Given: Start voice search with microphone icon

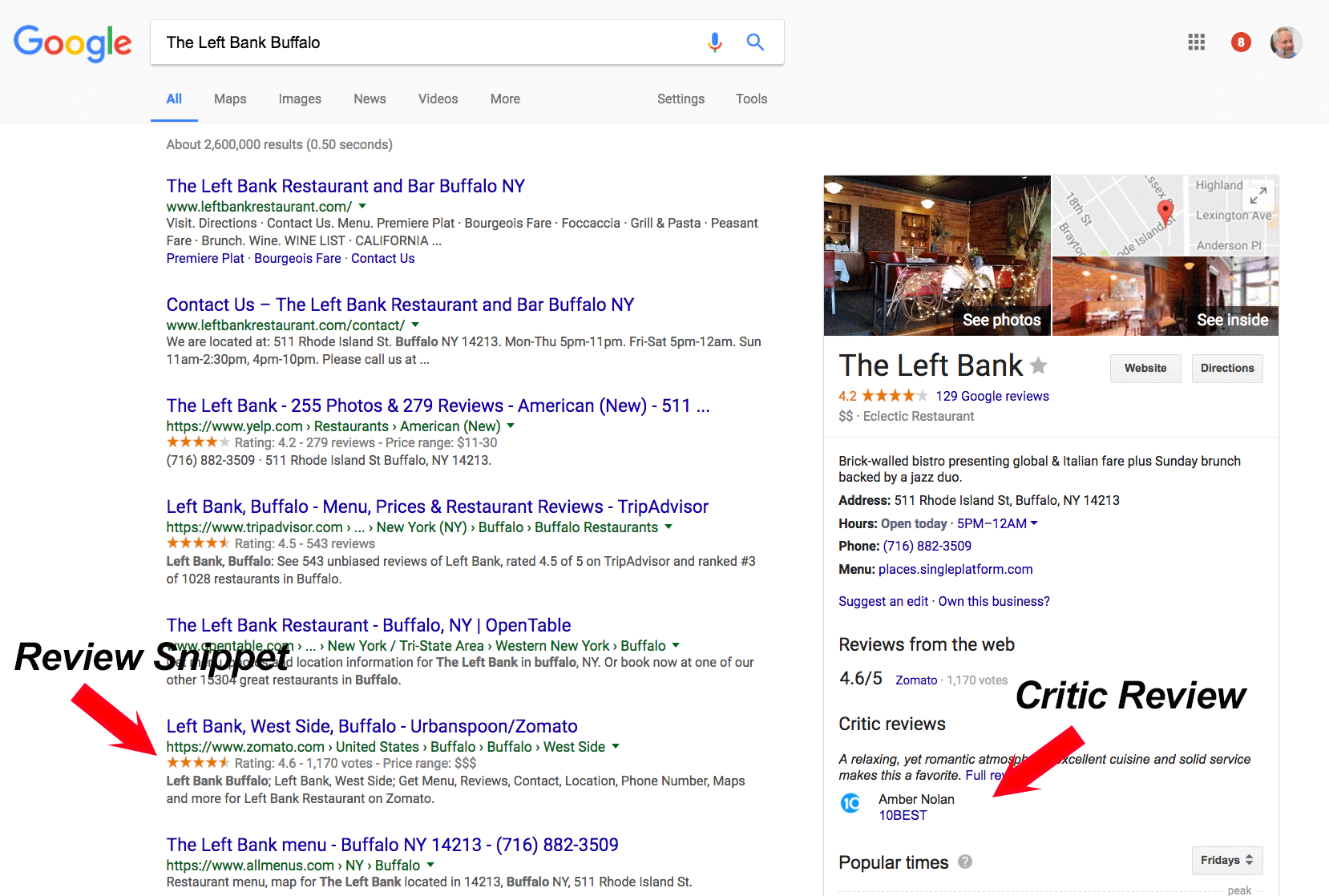Looking at the screenshot, I should point(715,42).
